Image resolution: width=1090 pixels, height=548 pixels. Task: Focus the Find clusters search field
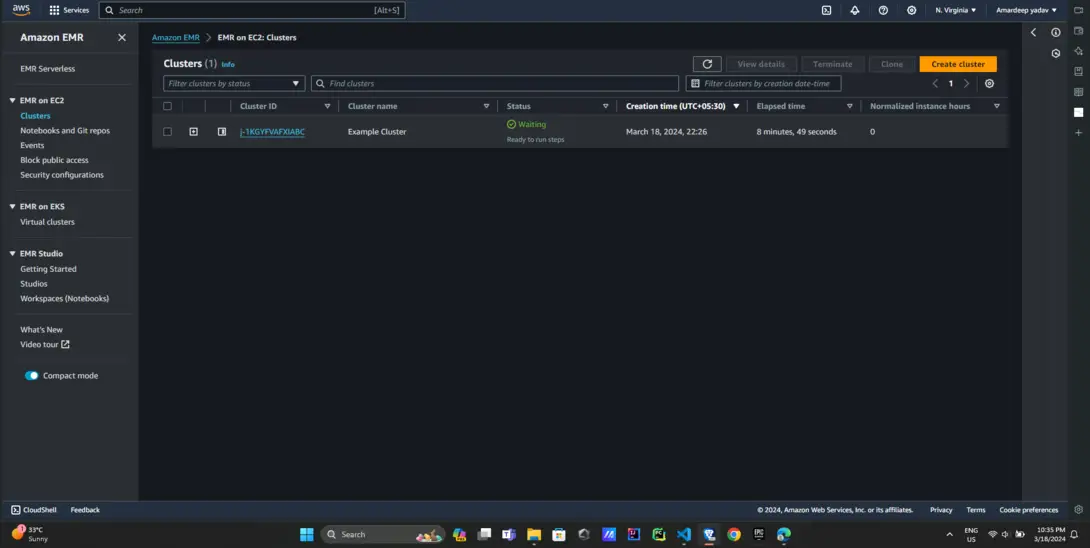pos(495,83)
